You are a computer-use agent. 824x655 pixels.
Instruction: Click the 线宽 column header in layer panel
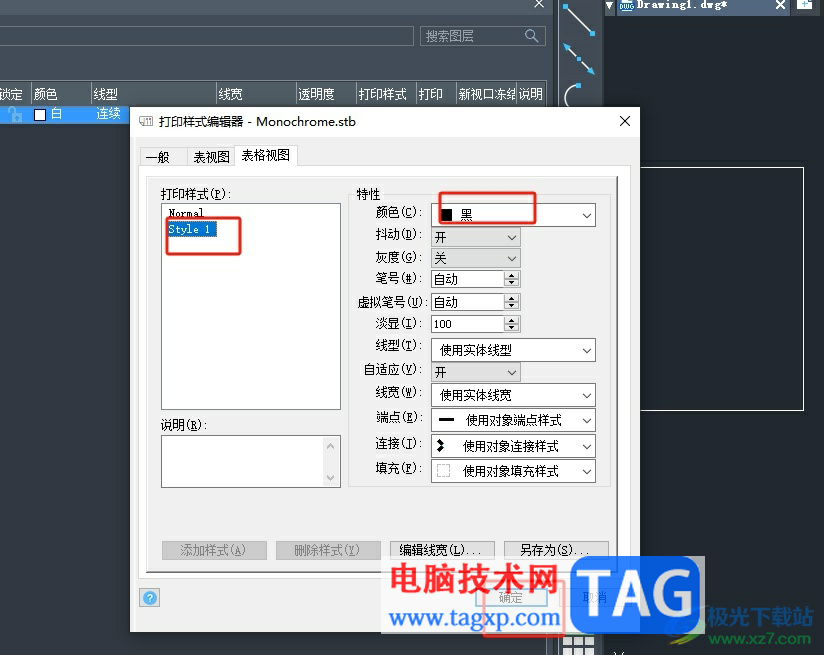[256, 94]
